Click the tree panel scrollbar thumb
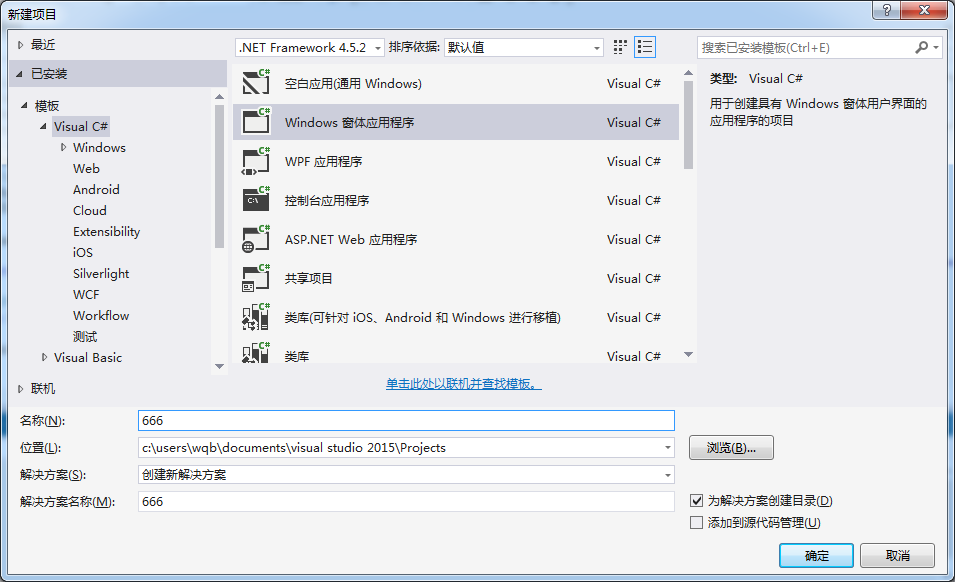 220,177
